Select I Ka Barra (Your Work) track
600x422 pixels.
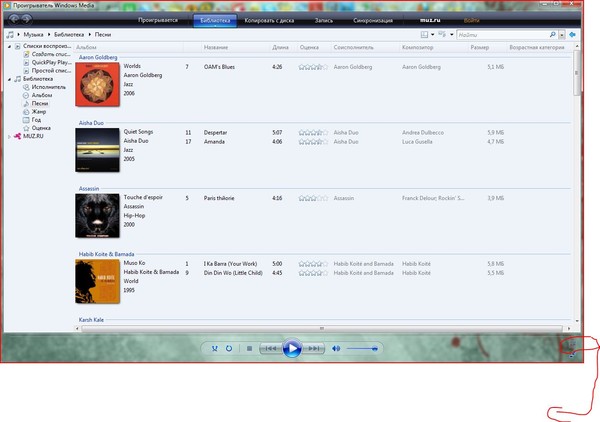tap(230, 264)
